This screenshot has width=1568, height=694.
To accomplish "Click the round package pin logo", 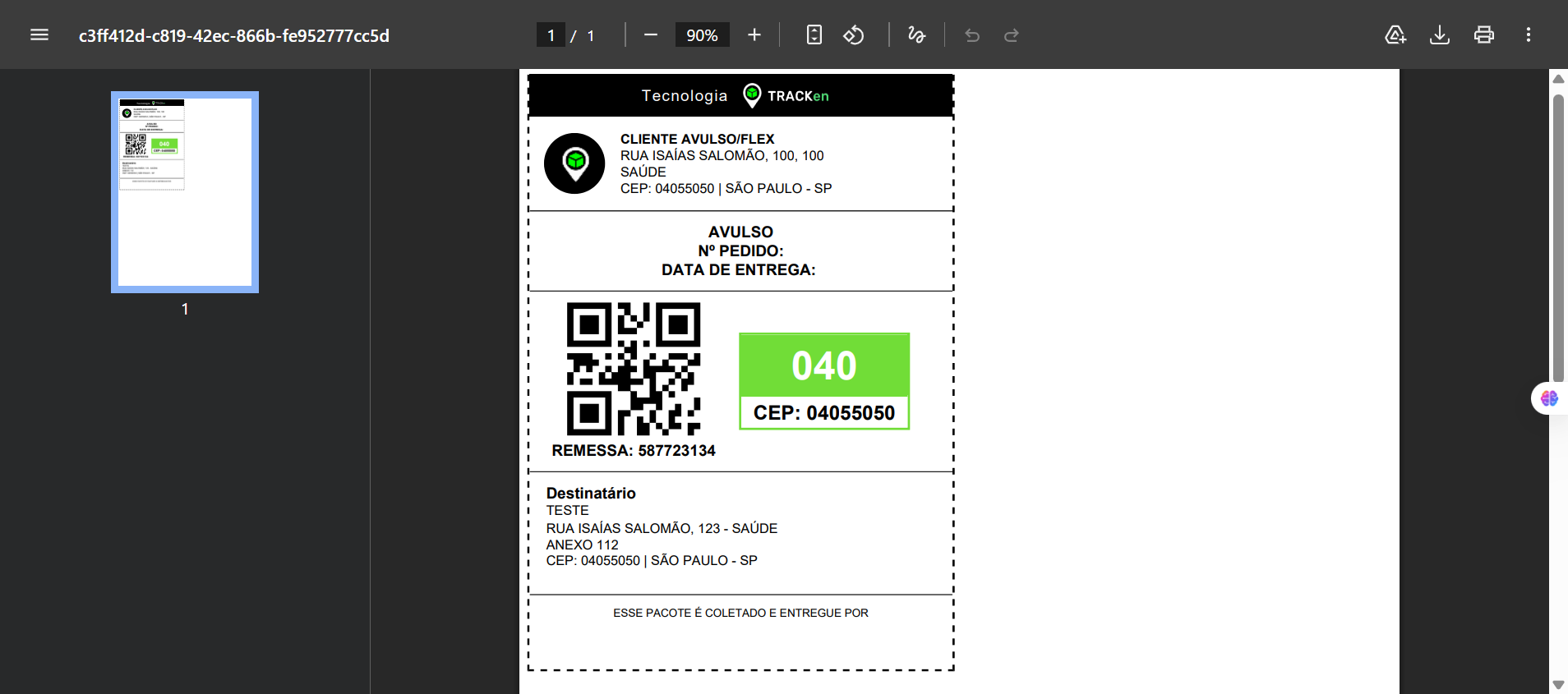I will pos(574,163).
